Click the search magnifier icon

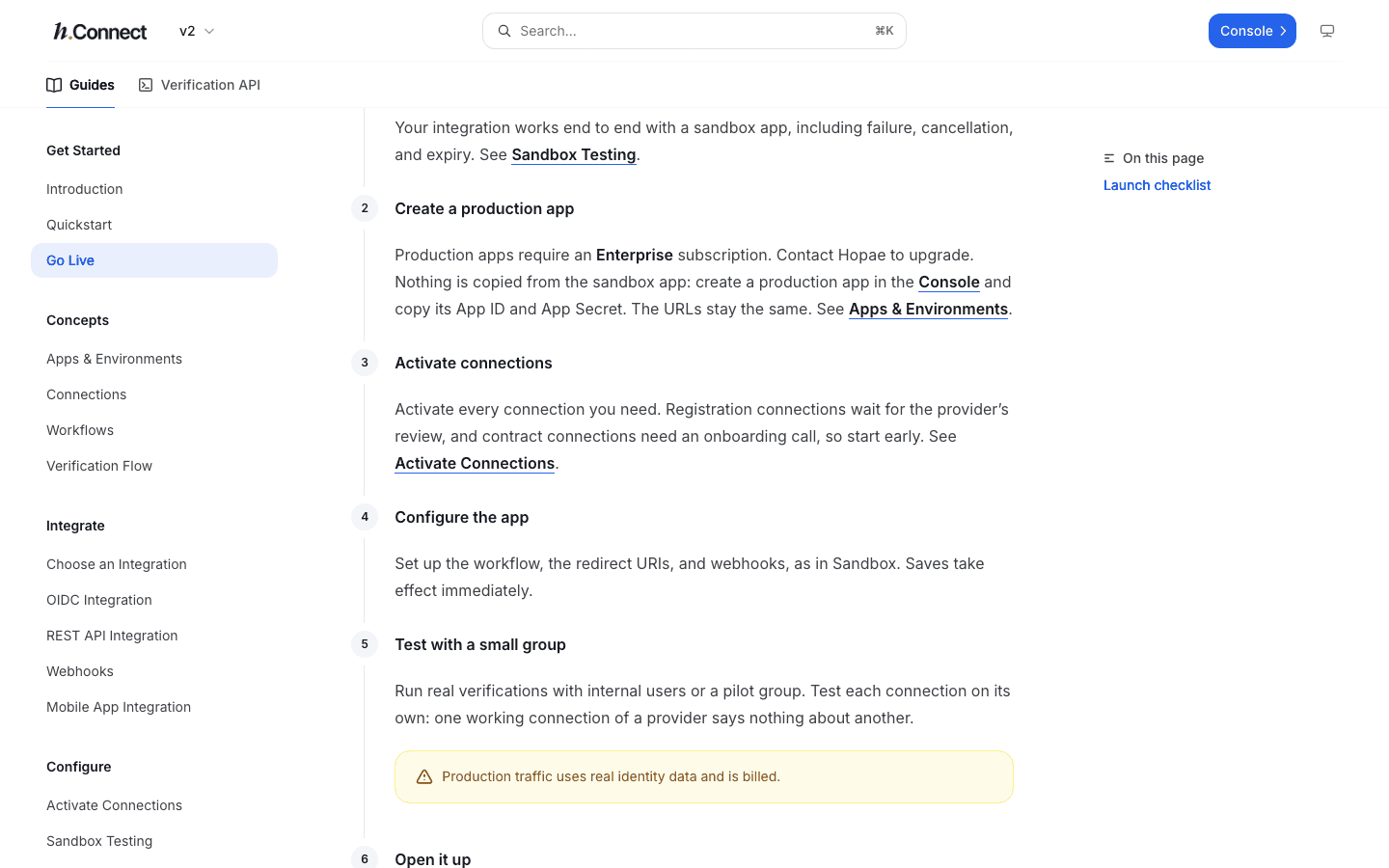504,31
